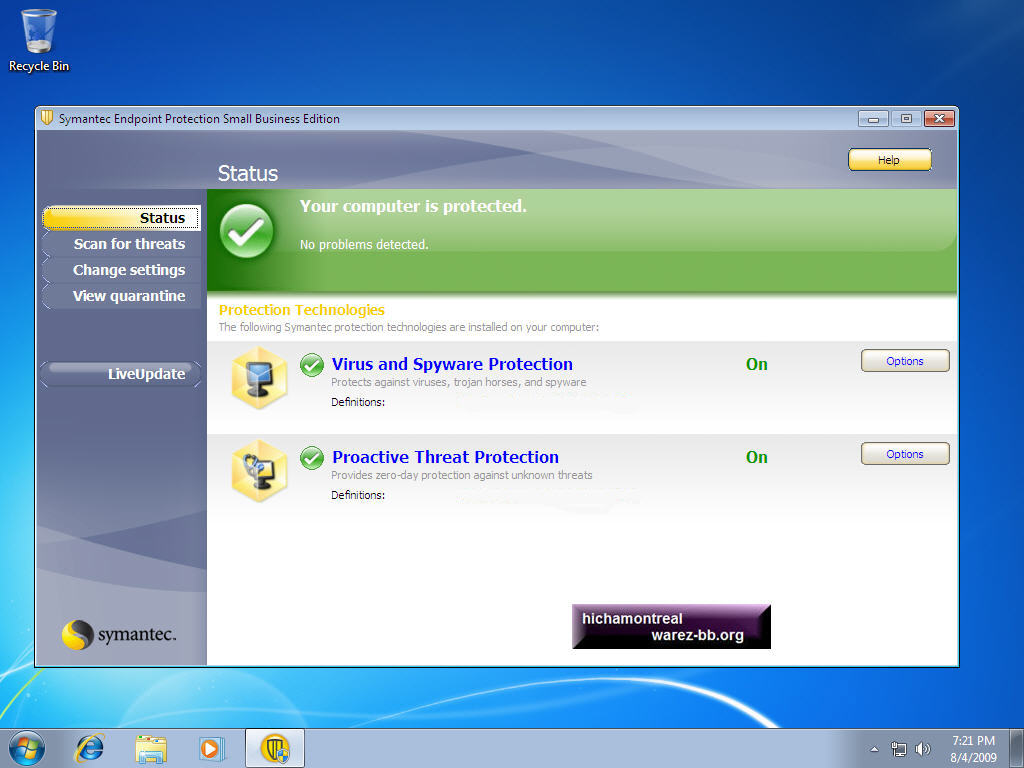
Task: Minimize the Symantec Endpoint Protection window
Action: coord(873,119)
